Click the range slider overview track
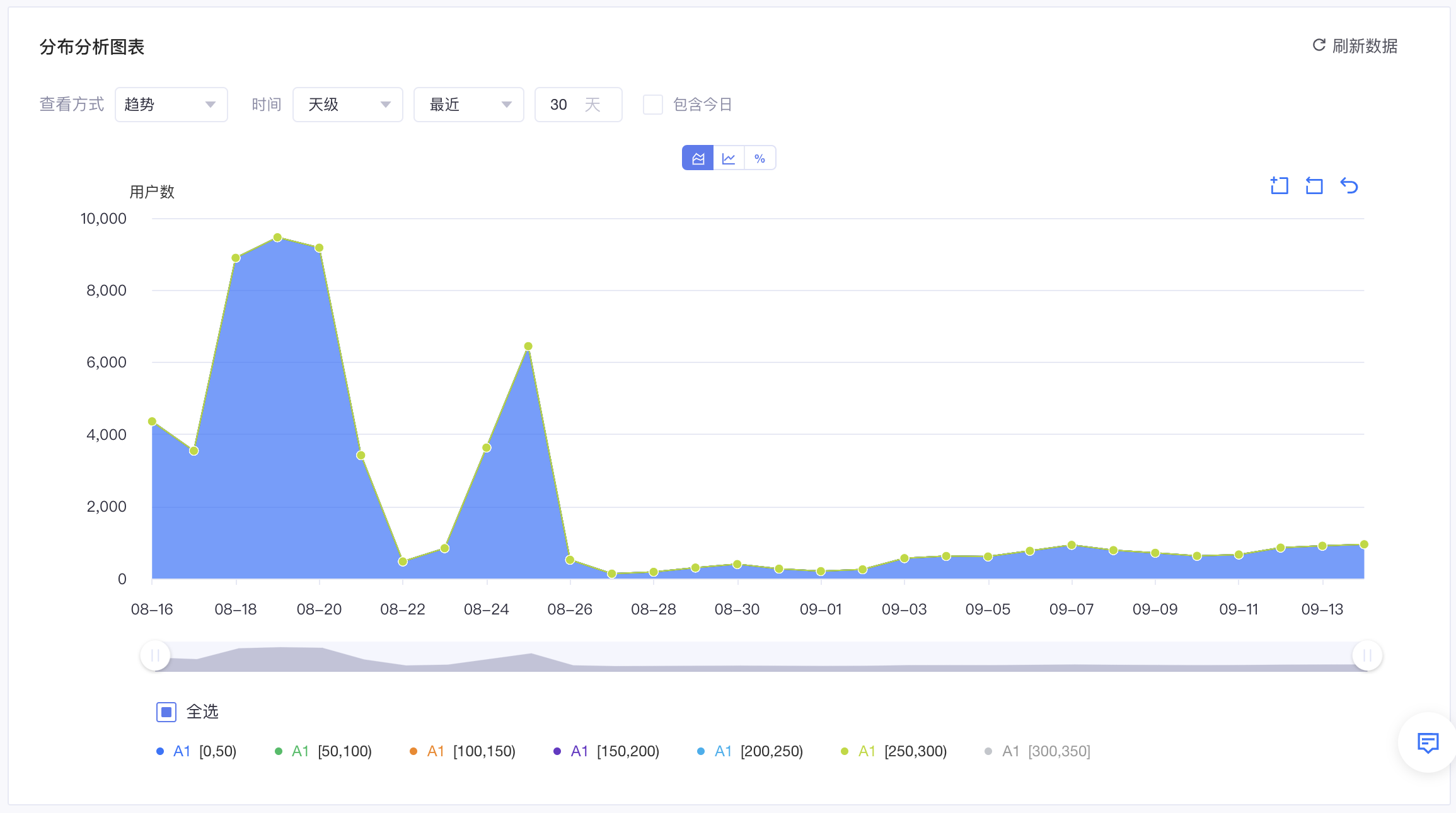Image resolution: width=1456 pixels, height=813 pixels. tap(761, 657)
